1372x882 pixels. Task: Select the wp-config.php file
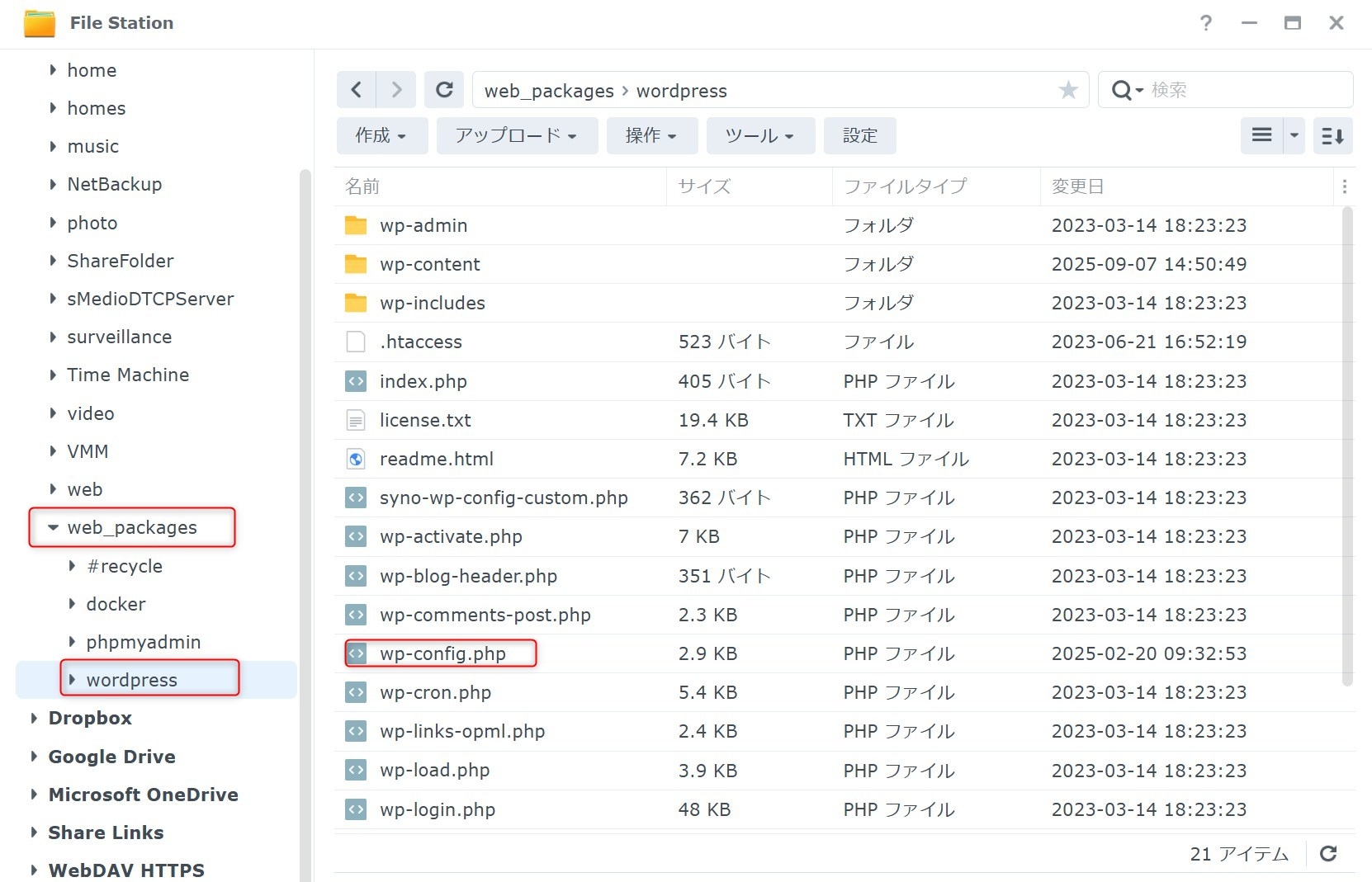point(442,654)
